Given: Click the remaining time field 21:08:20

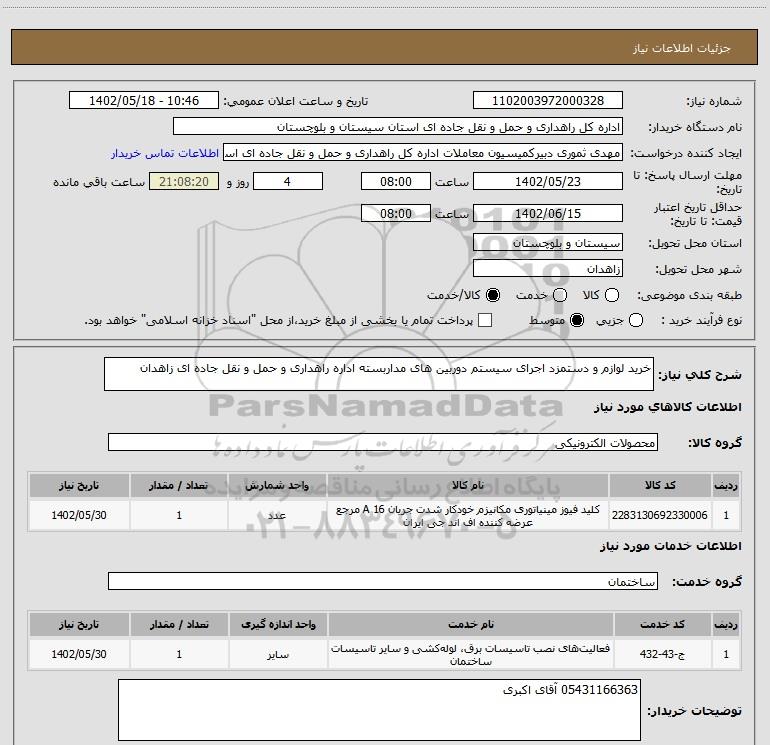Looking at the screenshot, I should pos(184,182).
